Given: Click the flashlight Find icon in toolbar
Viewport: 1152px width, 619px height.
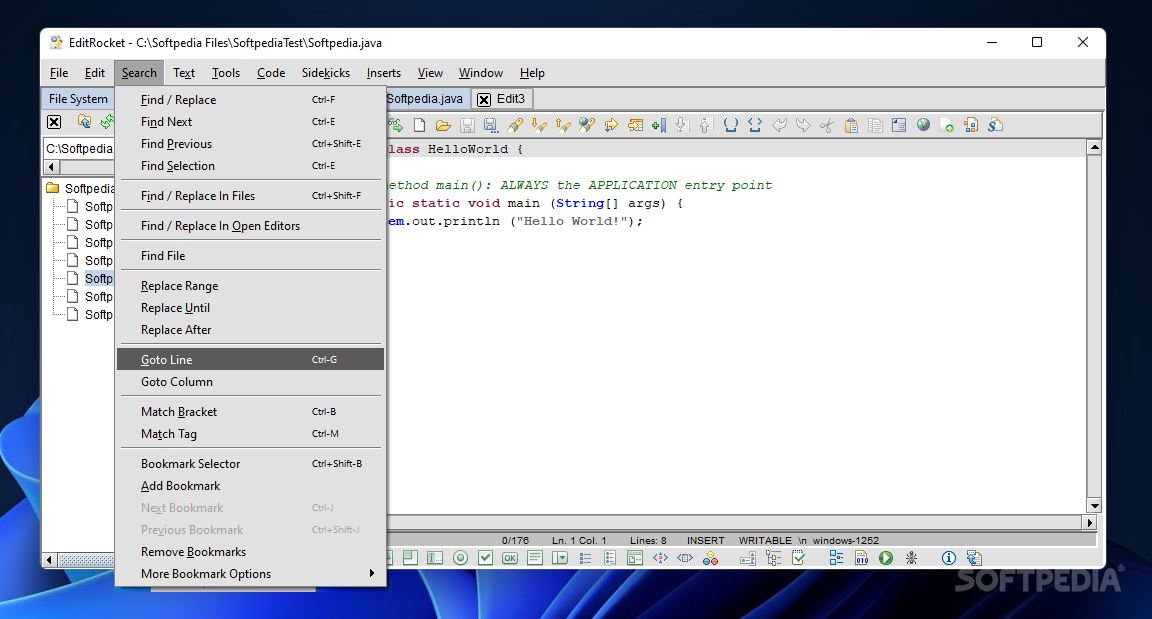Looking at the screenshot, I should 515,126.
